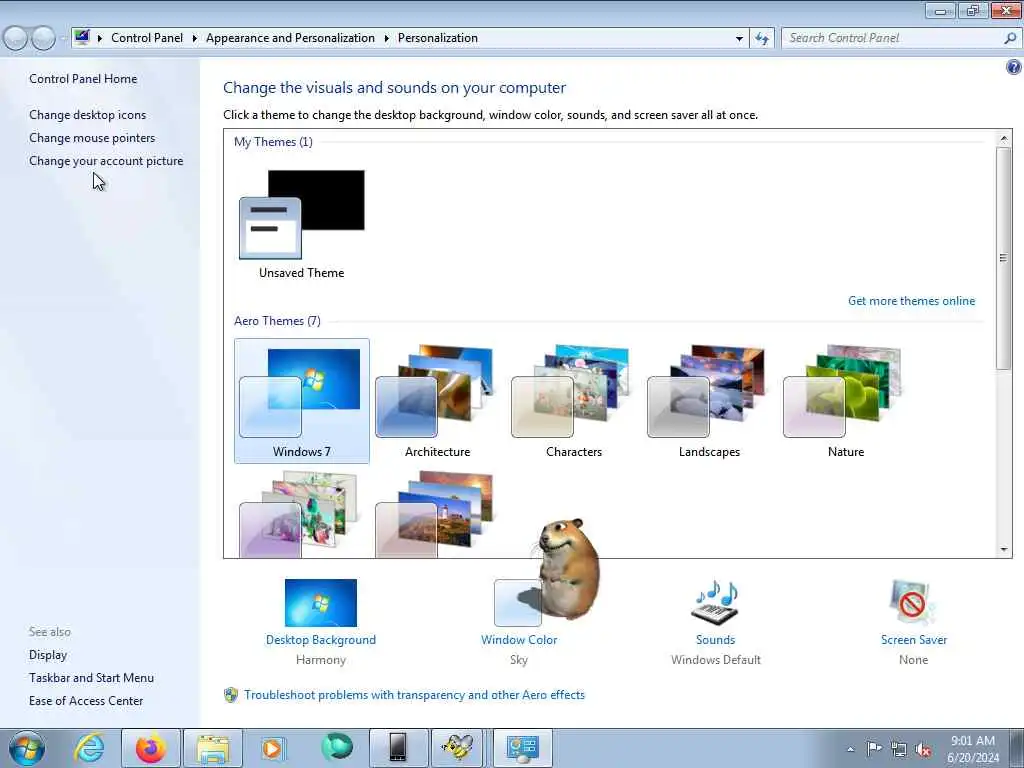Click the phone device taskbar icon

pyautogui.click(x=398, y=748)
